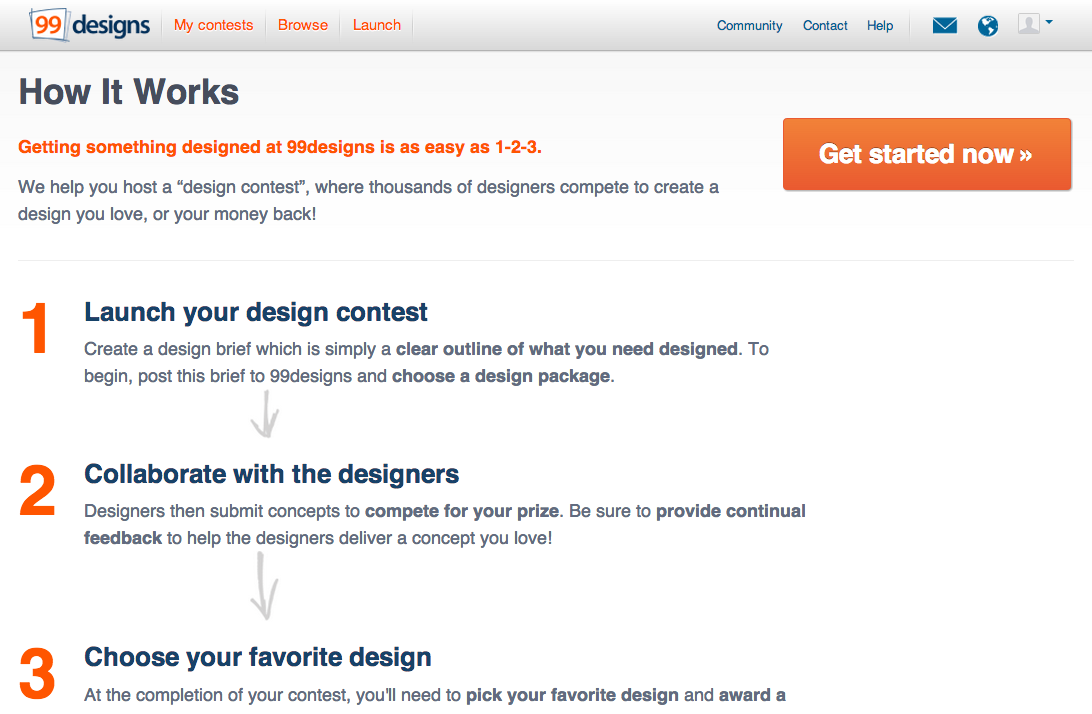
Task: Click the 99designs logo
Action: click(x=89, y=25)
